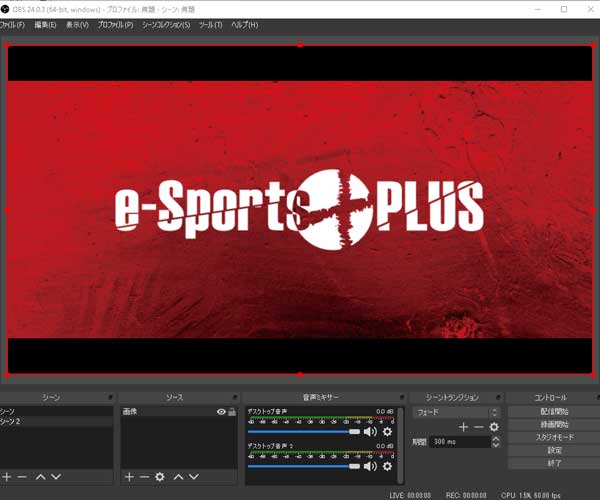Open source properties via the gear icon
The width and height of the screenshot is (600, 500).
point(160,477)
